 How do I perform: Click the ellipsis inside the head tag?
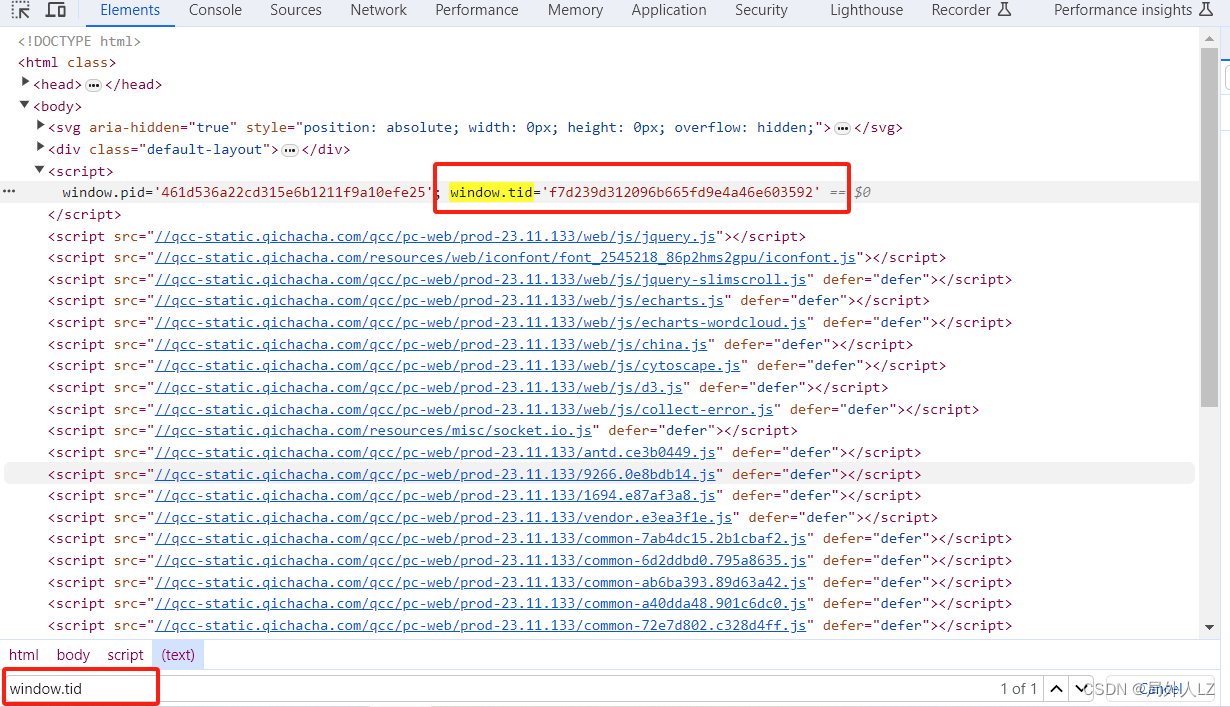[x=93, y=85]
